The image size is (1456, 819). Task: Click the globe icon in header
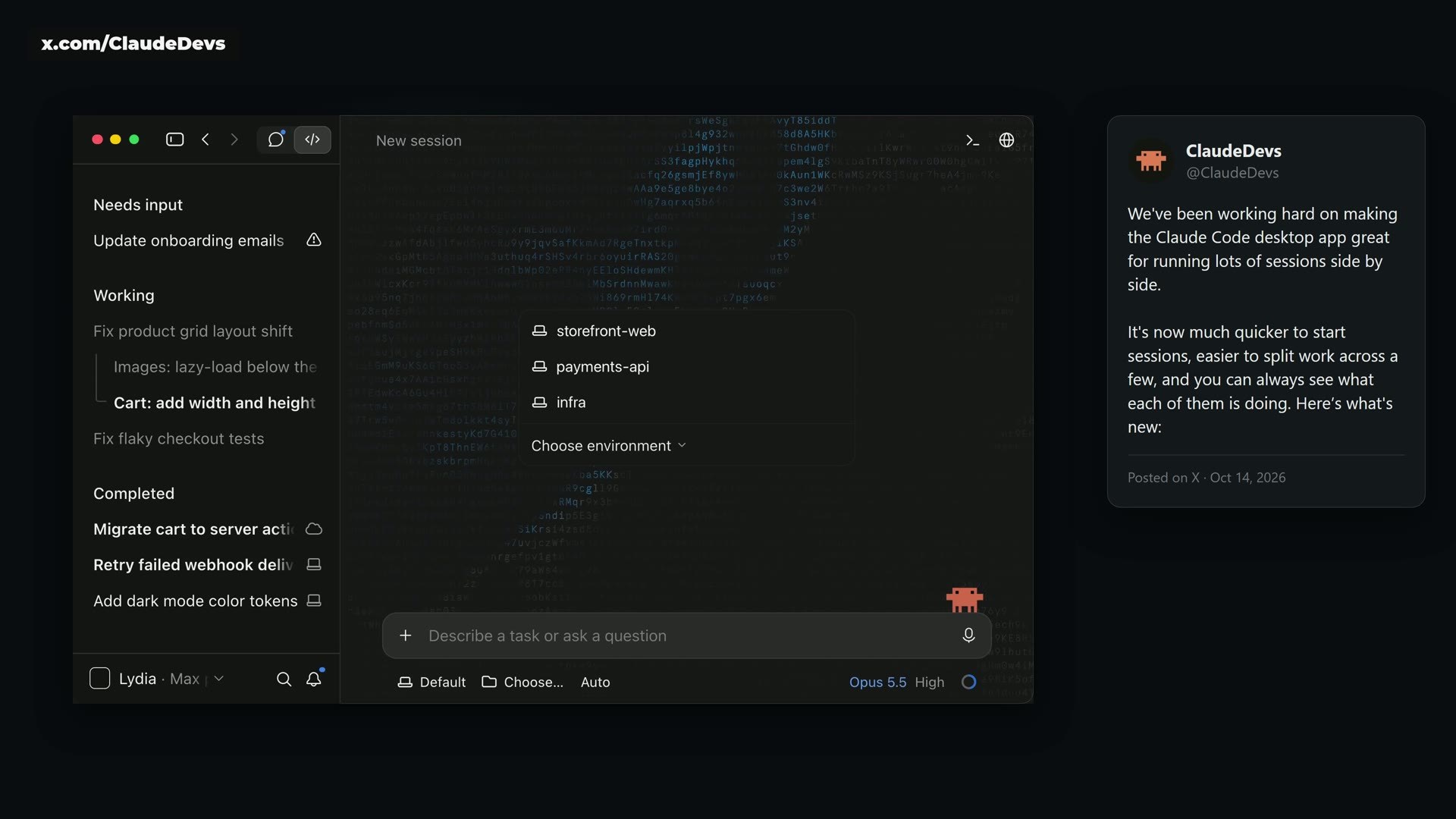[x=1006, y=140]
